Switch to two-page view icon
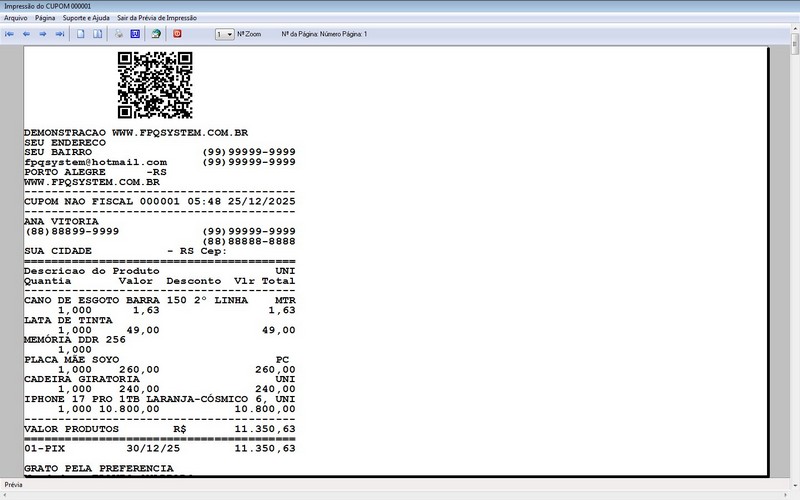This screenshot has width=800, height=500. point(97,34)
